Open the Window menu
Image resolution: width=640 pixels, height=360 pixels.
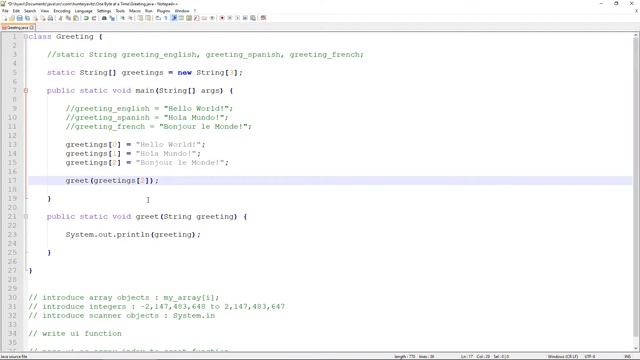[x=182, y=11]
